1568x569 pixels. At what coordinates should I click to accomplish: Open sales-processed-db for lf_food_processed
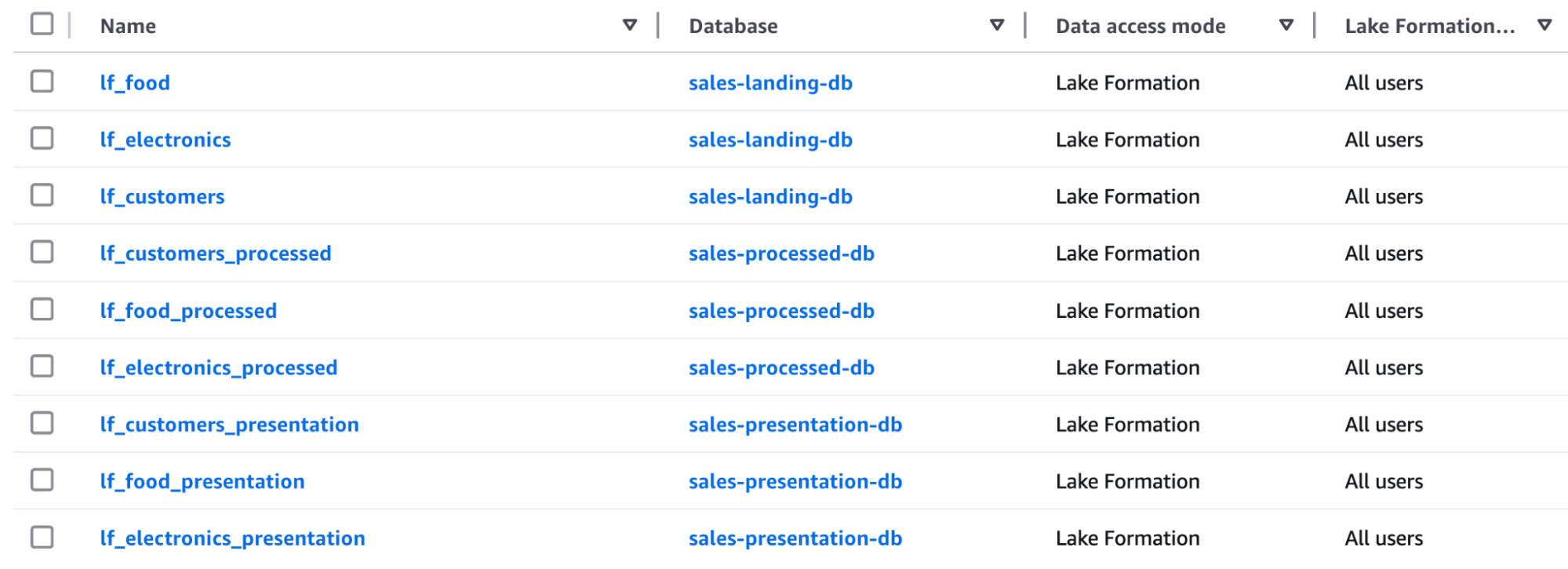click(x=781, y=311)
